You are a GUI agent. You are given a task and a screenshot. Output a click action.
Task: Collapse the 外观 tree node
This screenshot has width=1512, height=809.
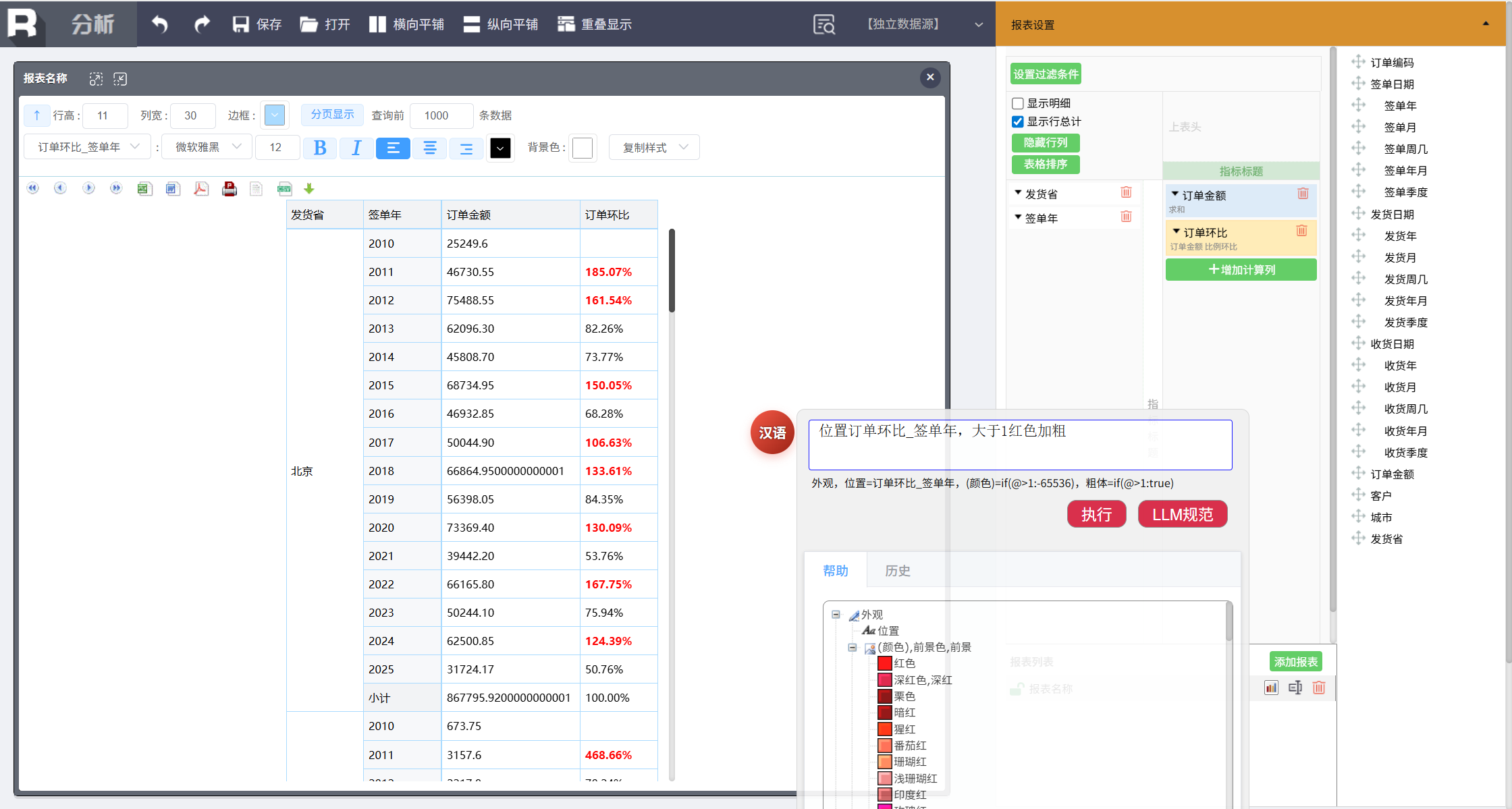click(x=836, y=615)
